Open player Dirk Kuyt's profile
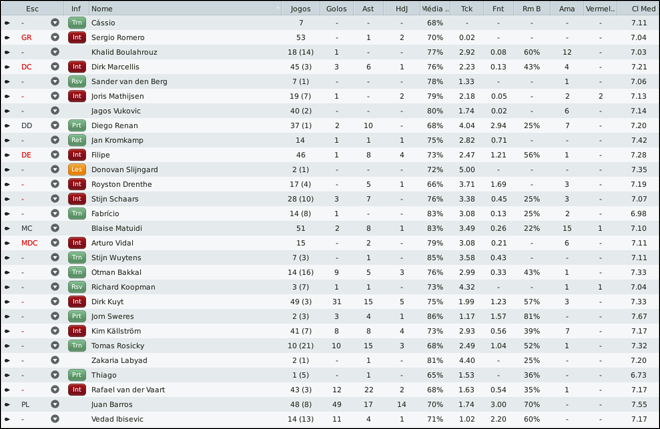Image resolution: width=660 pixels, height=429 pixels. 107,301
